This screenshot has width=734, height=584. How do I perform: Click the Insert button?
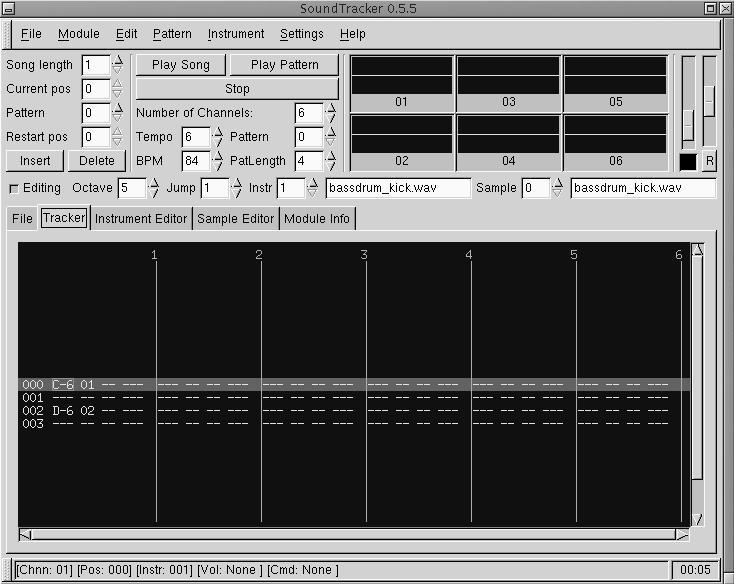point(35,160)
